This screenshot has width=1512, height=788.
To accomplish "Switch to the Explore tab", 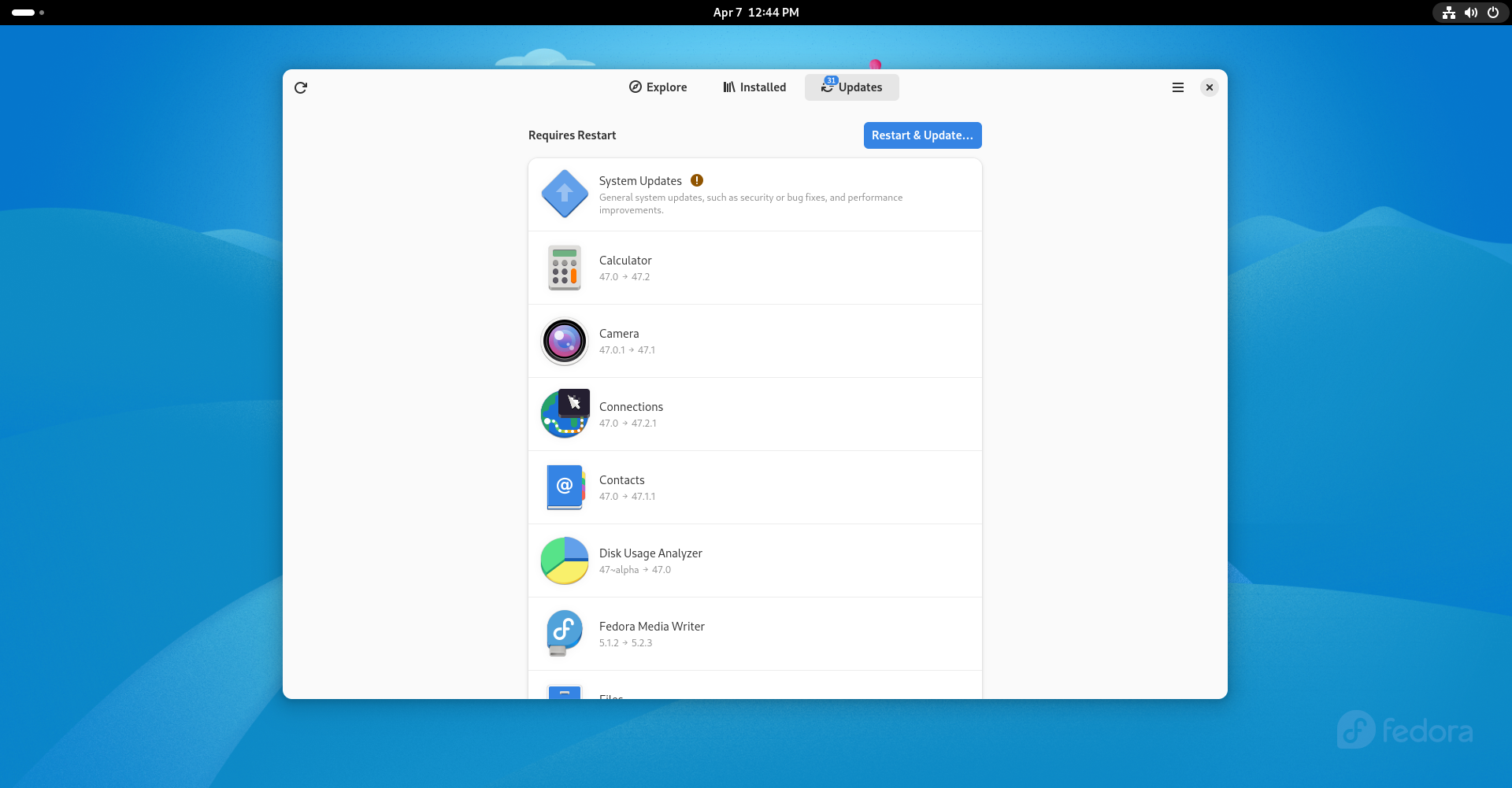I will tap(658, 87).
